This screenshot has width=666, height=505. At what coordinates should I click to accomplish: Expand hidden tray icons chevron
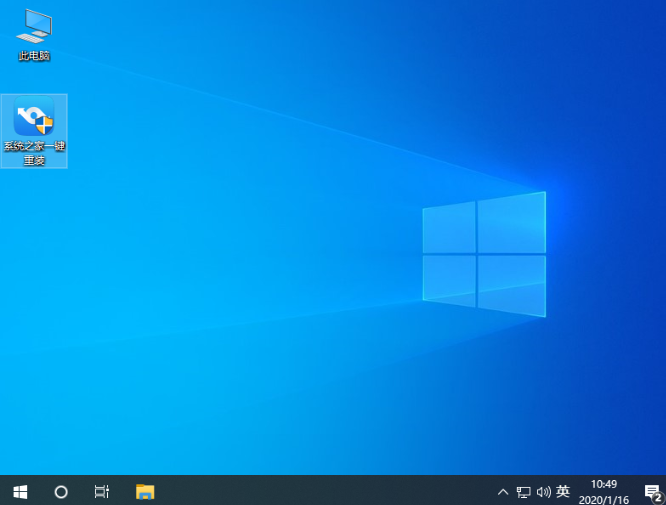[x=503, y=492]
